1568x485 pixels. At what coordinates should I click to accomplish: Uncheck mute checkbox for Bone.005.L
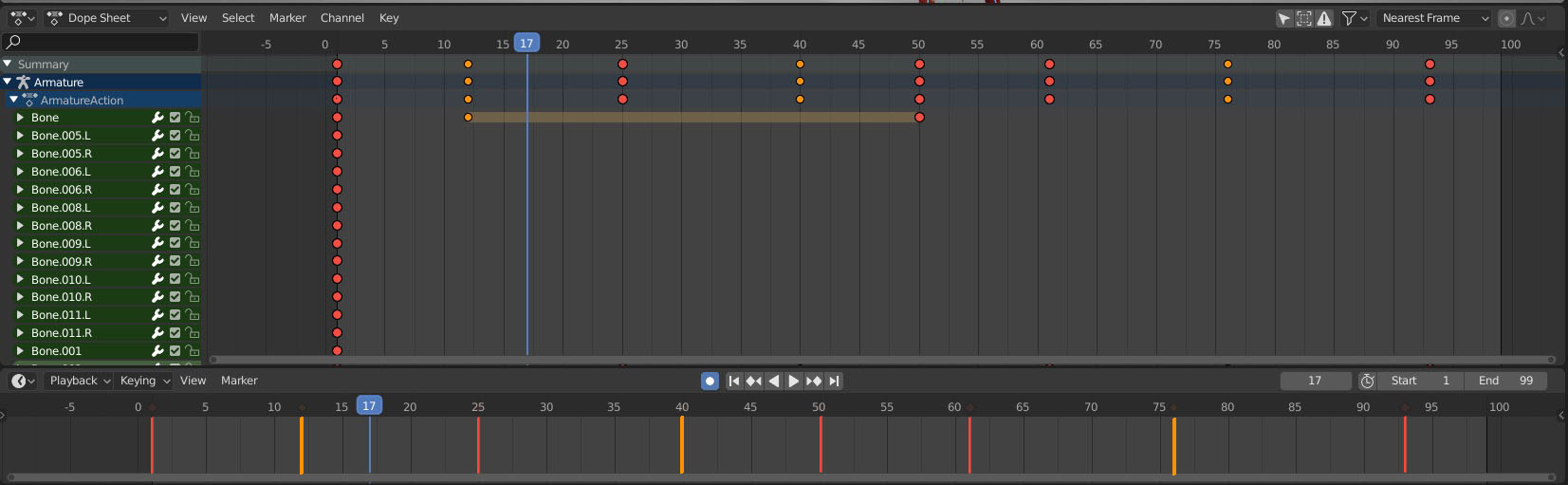[x=175, y=136]
